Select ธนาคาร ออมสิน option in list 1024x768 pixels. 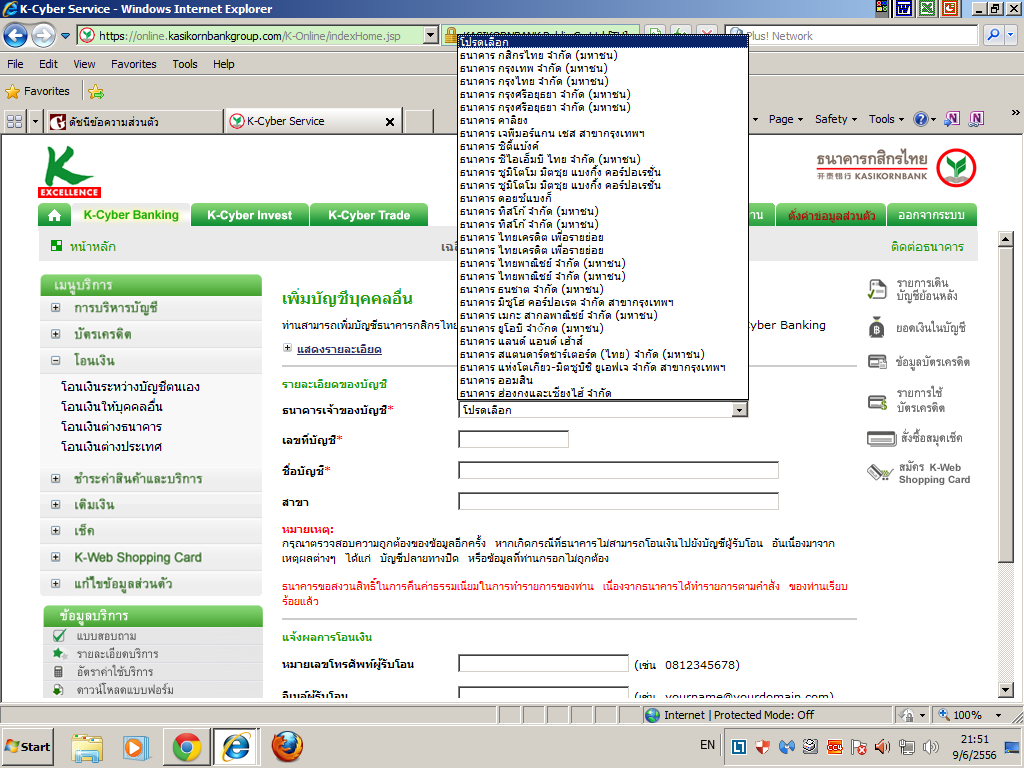603,380
